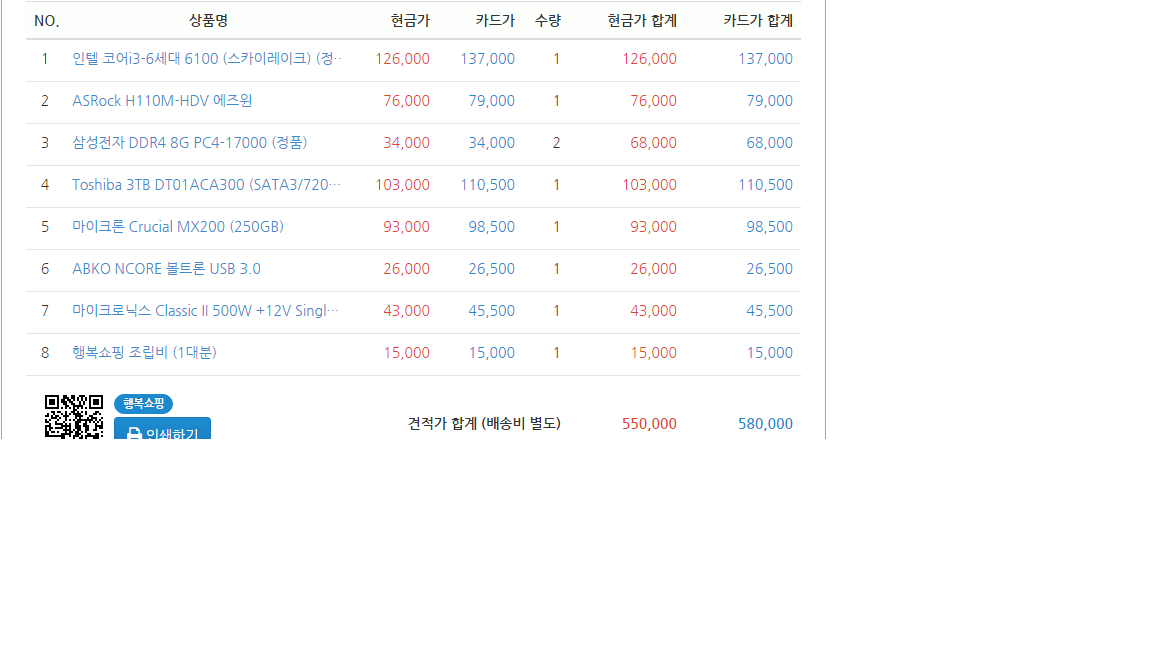Open the 인텔 코어i3-6세대 6100 product link
This screenshot has height=648, width=1152.
[x=206, y=59]
